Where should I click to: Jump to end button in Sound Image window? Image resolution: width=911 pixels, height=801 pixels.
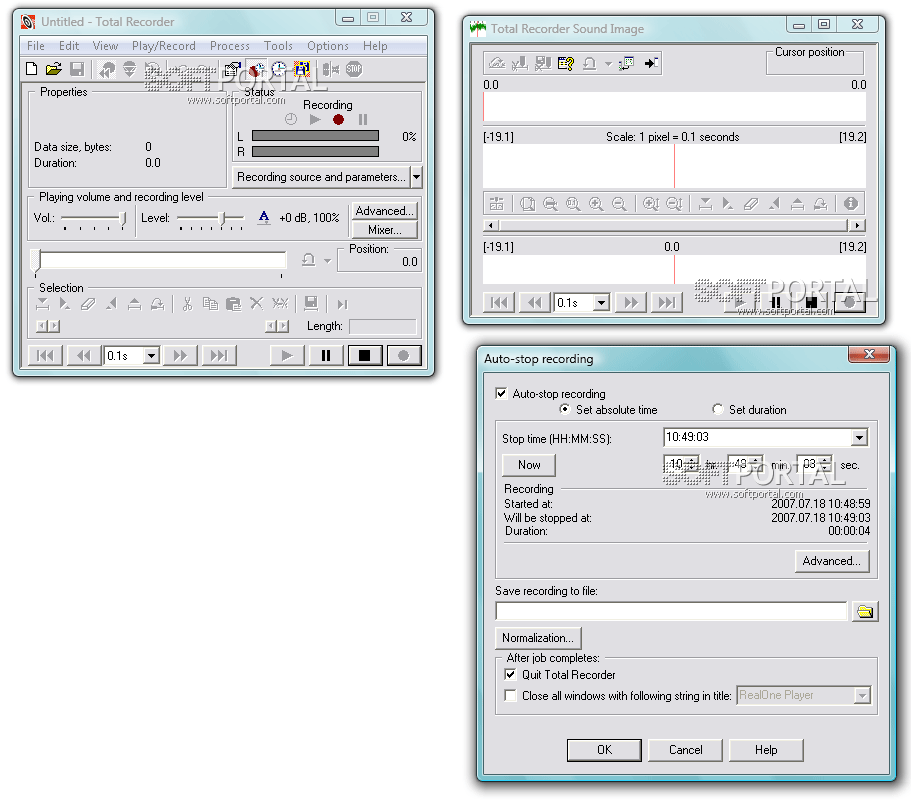pos(667,303)
